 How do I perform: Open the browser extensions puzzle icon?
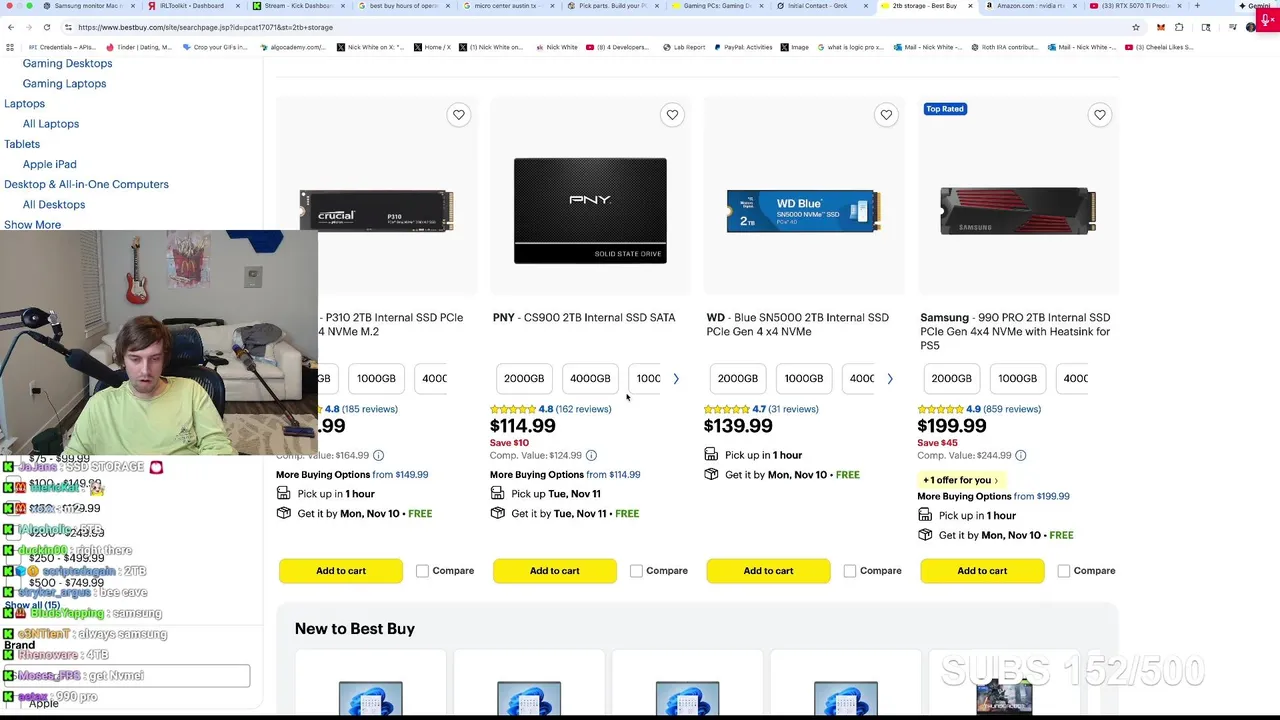1179,27
